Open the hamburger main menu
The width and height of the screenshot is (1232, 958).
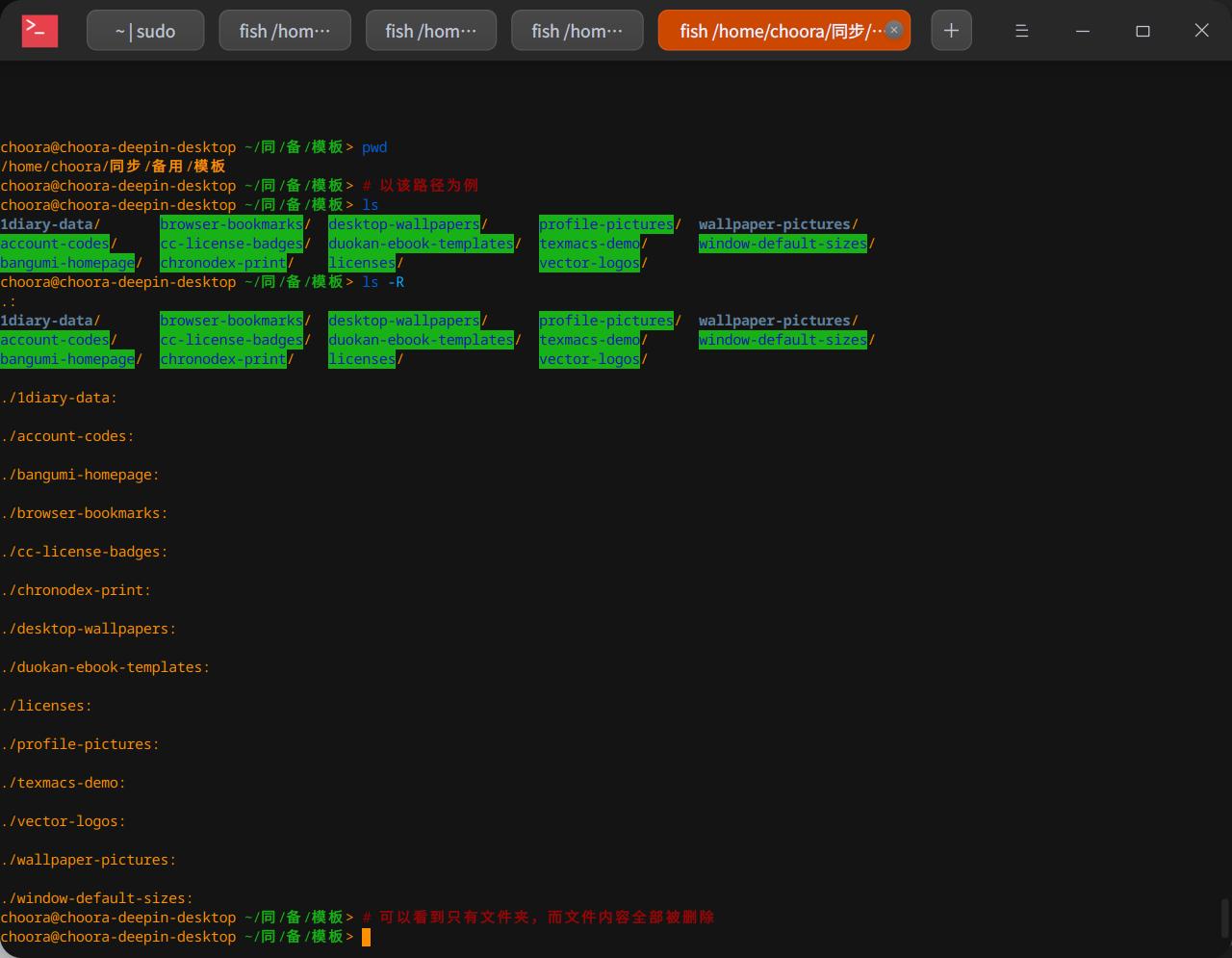click(1021, 31)
